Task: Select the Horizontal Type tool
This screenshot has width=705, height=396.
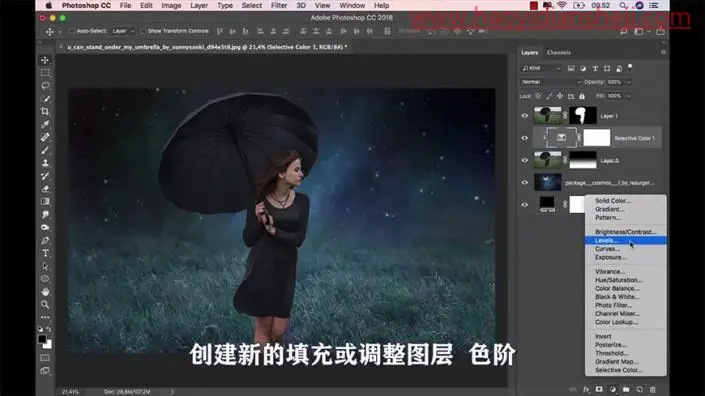Action: point(45,253)
